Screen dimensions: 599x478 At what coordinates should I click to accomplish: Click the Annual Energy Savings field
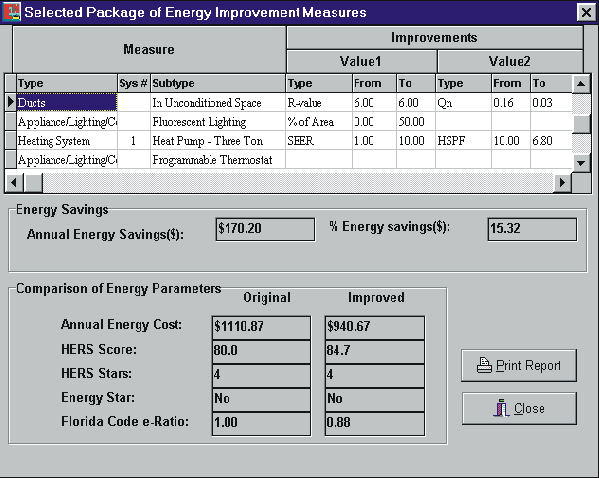point(266,229)
